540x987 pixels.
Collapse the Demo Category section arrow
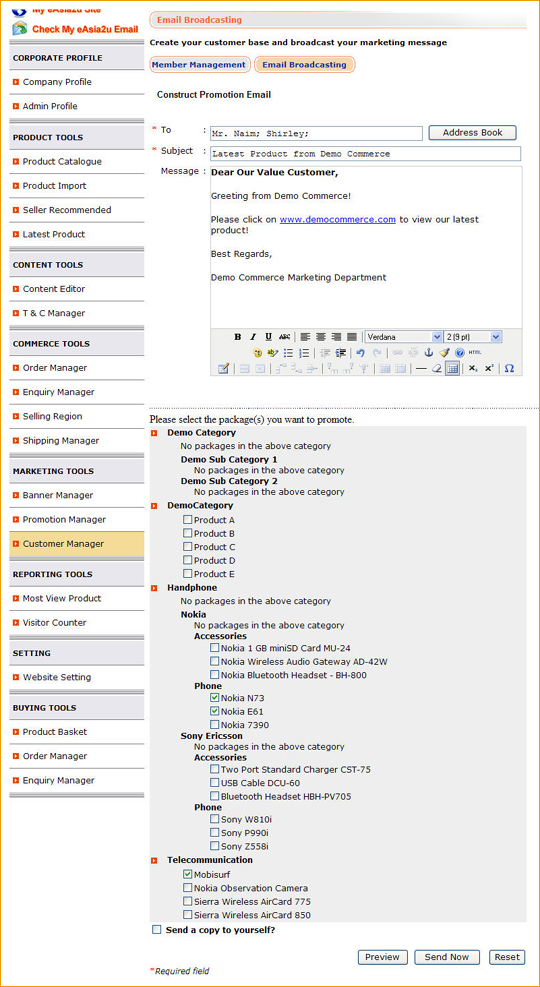point(154,433)
